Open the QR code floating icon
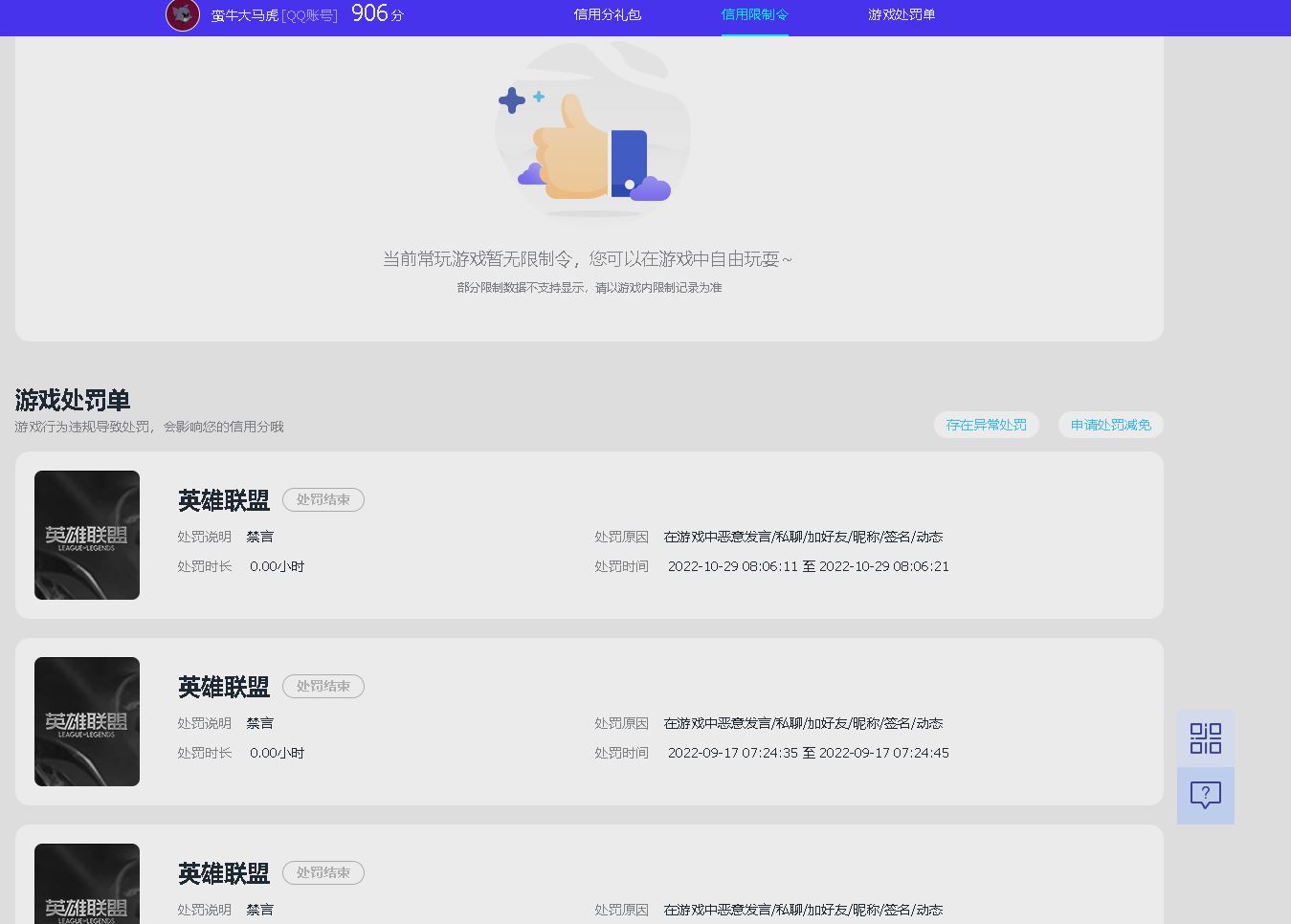1291x924 pixels. 1205,738
